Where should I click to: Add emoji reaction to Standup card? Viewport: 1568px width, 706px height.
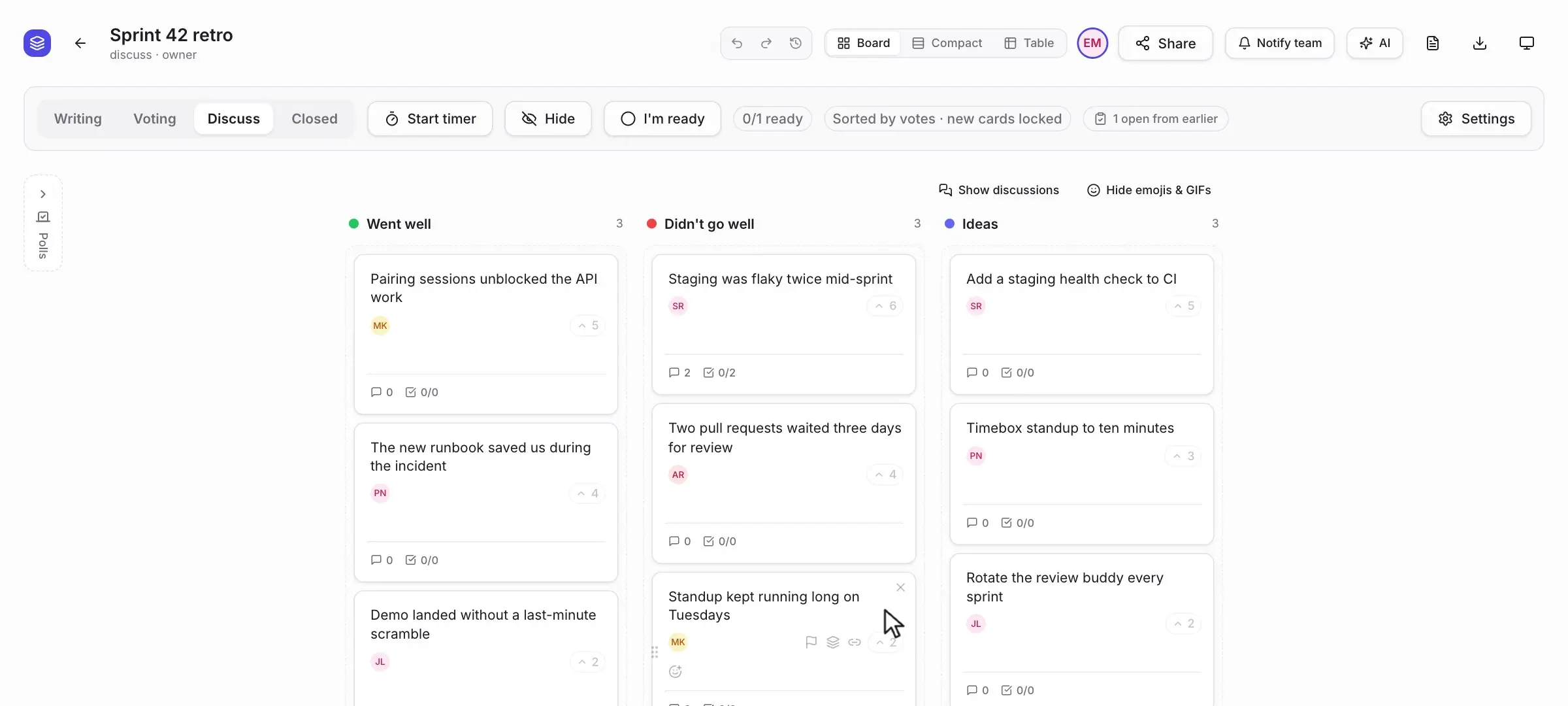tap(676, 671)
